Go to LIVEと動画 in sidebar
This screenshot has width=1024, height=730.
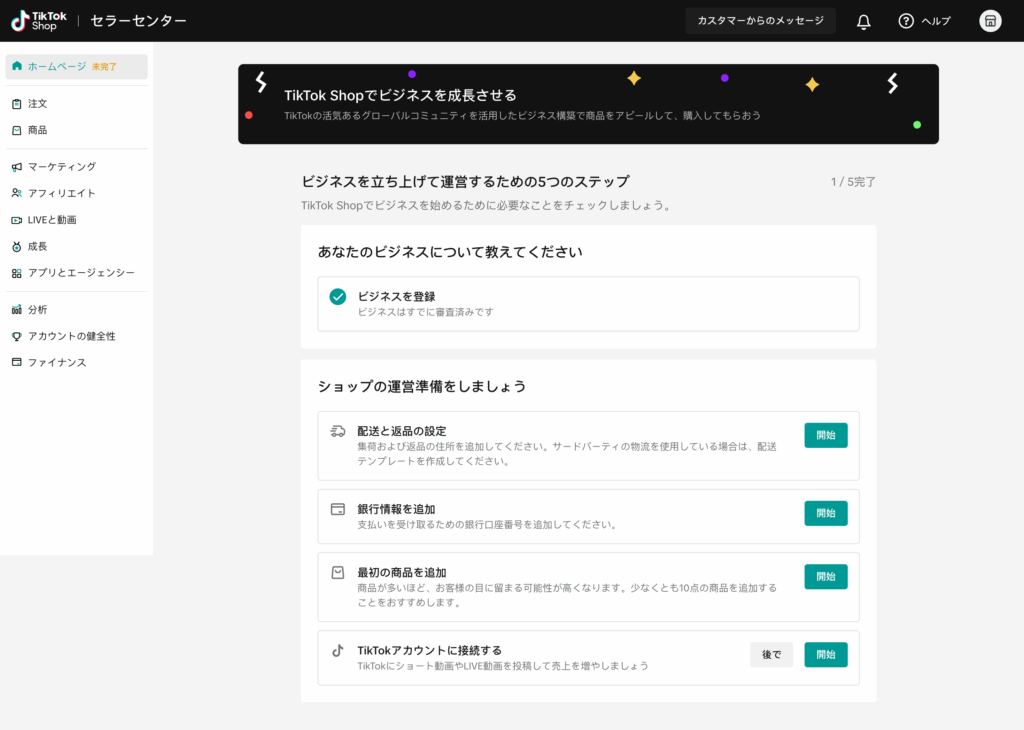[x=52, y=220]
